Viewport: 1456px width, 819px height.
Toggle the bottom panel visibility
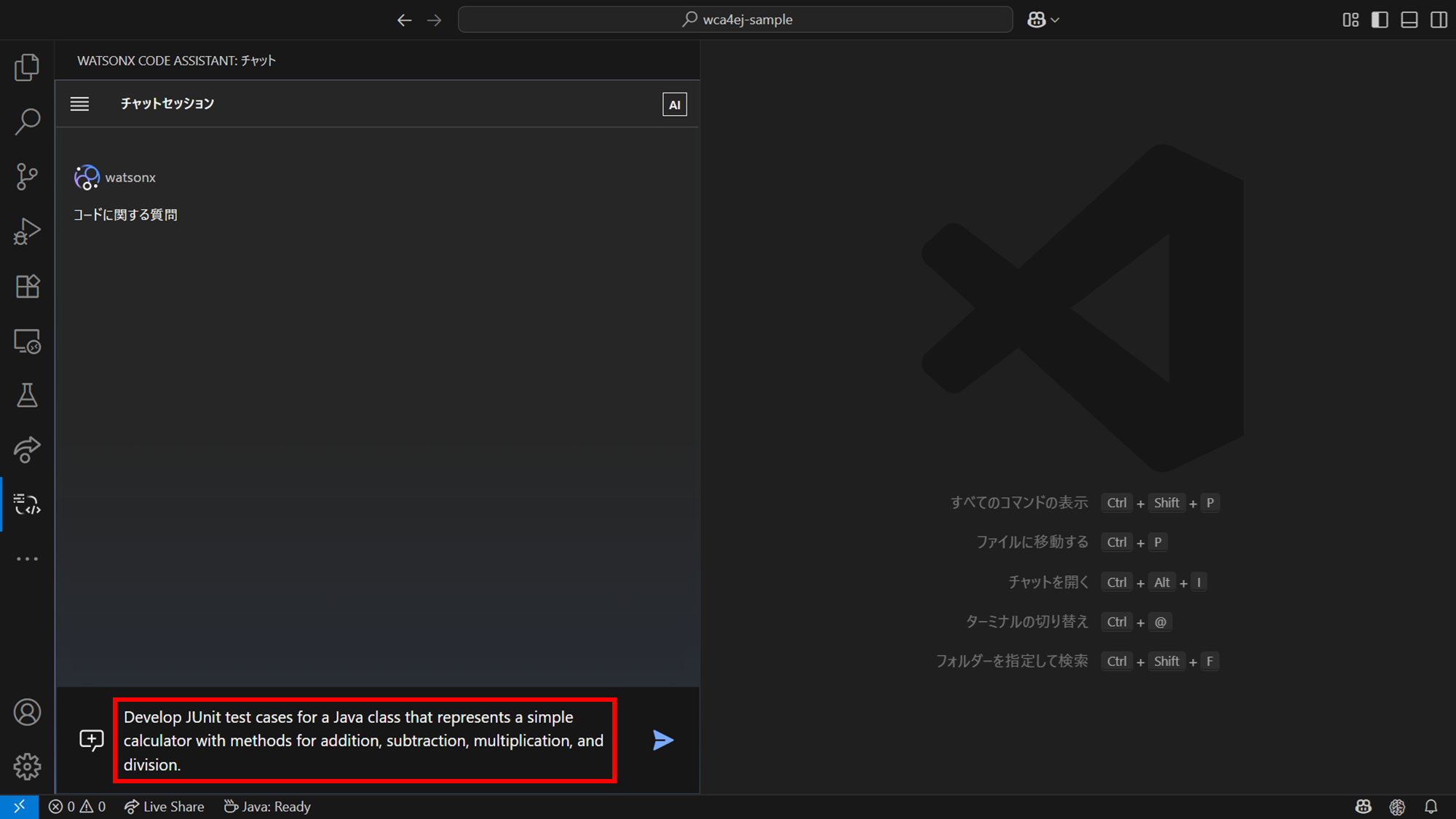[x=1409, y=20]
